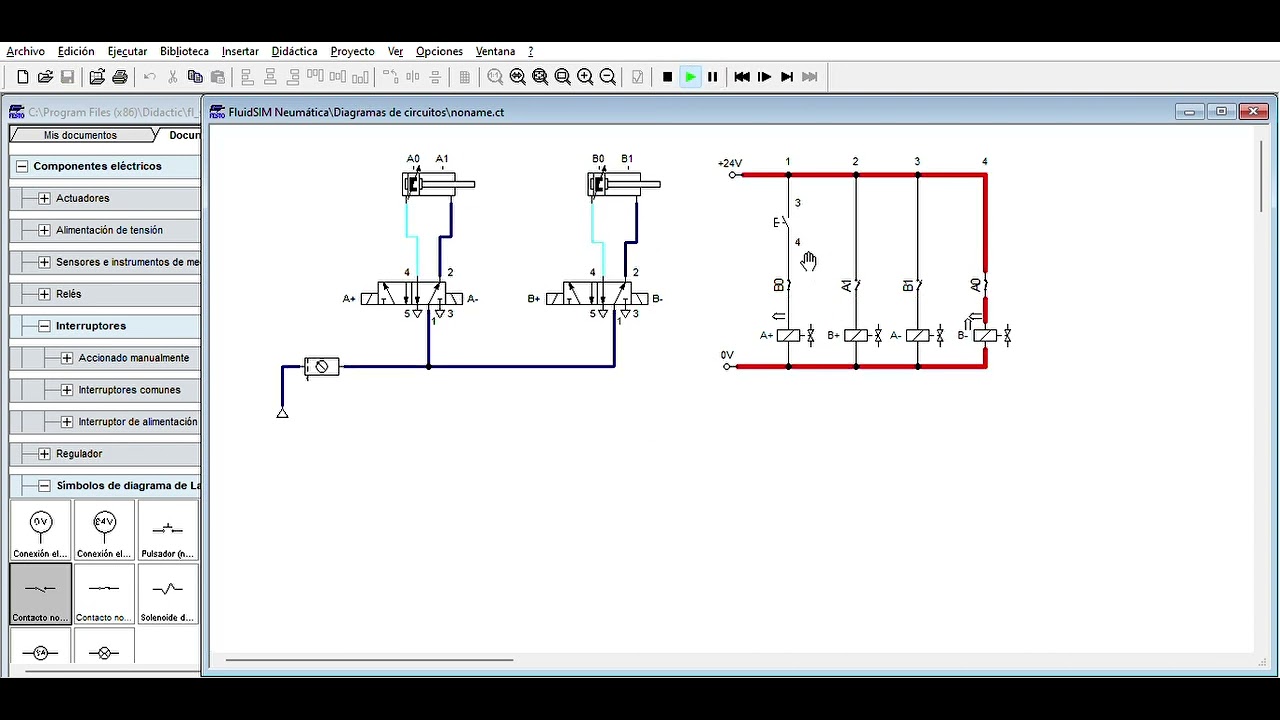Click the A- solenoid in ladder diagram
Screen dimensions: 1280x720
pyautogui.click(x=918, y=335)
